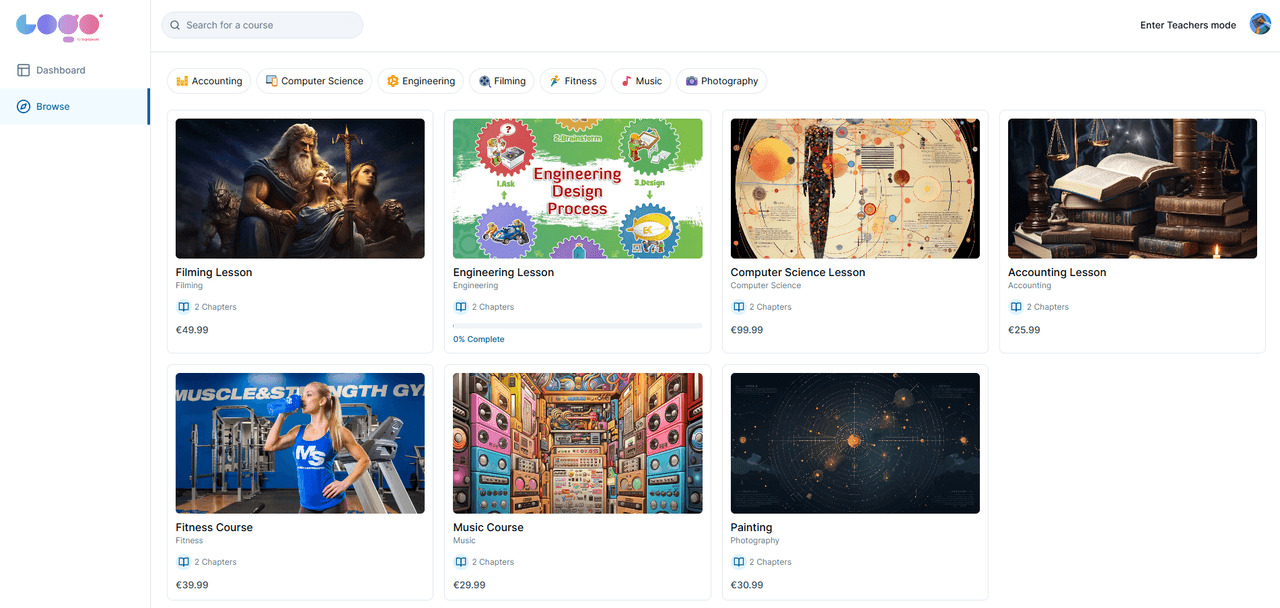Click the profile avatar in the header
The image size is (1280, 608).
[x=1259, y=23]
